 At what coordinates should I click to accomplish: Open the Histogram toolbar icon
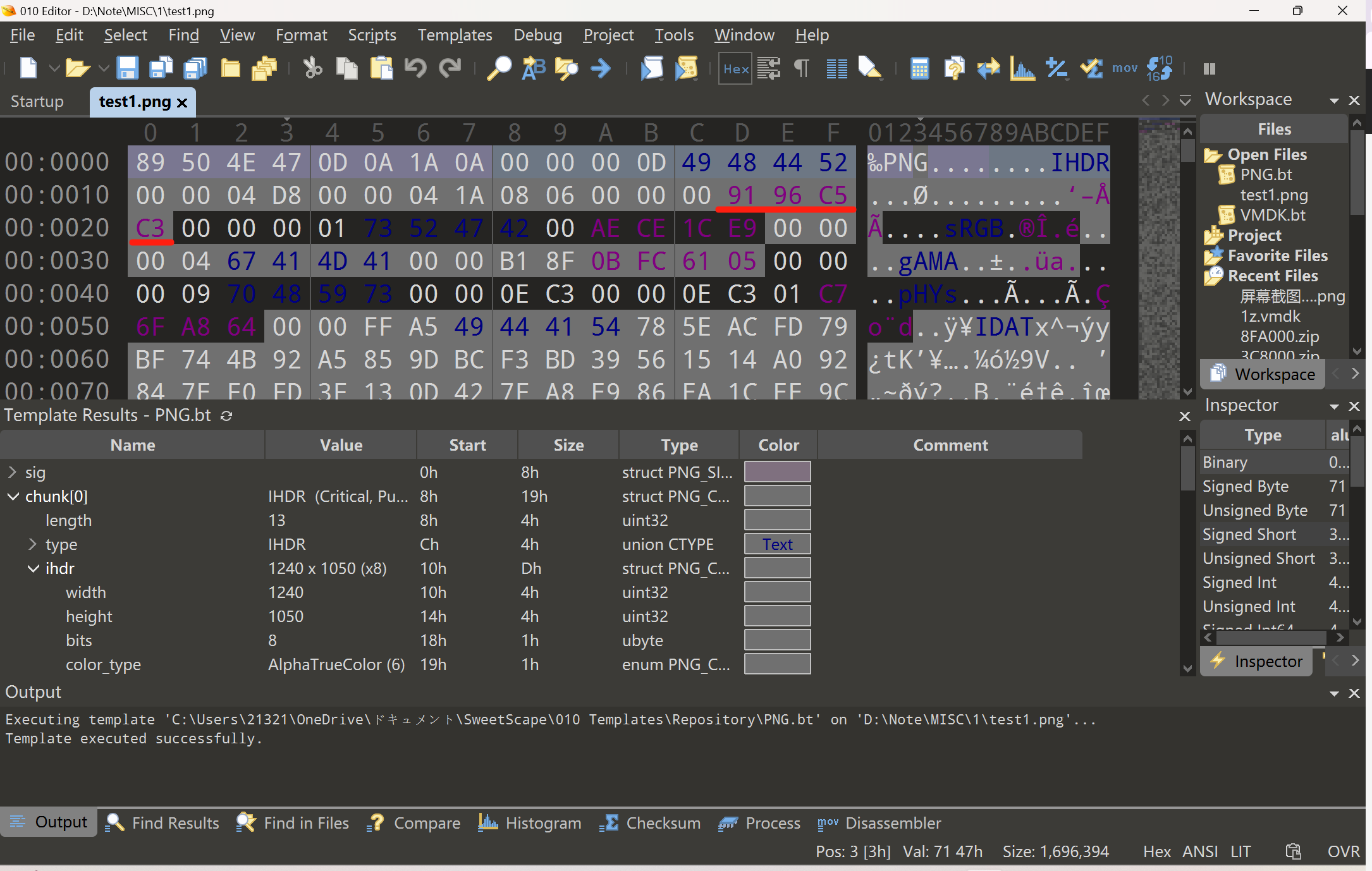pyautogui.click(x=1022, y=68)
